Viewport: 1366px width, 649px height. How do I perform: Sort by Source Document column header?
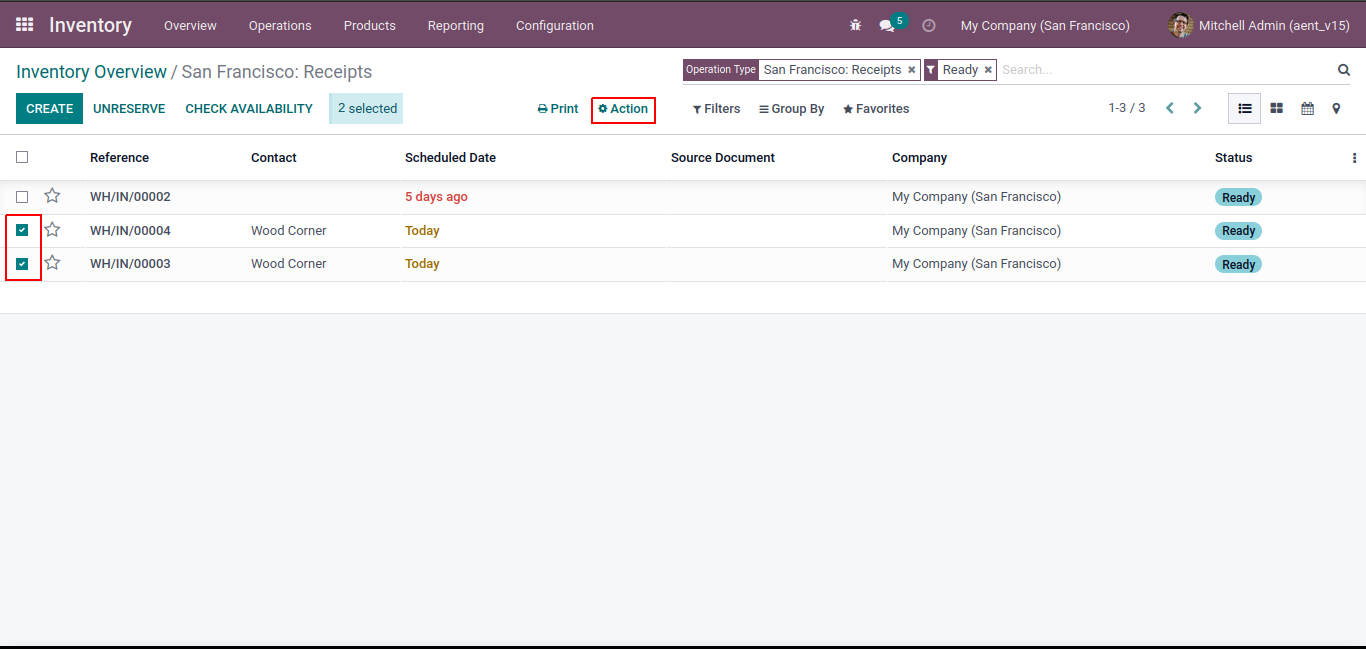pyautogui.click(x=723, y=158)
